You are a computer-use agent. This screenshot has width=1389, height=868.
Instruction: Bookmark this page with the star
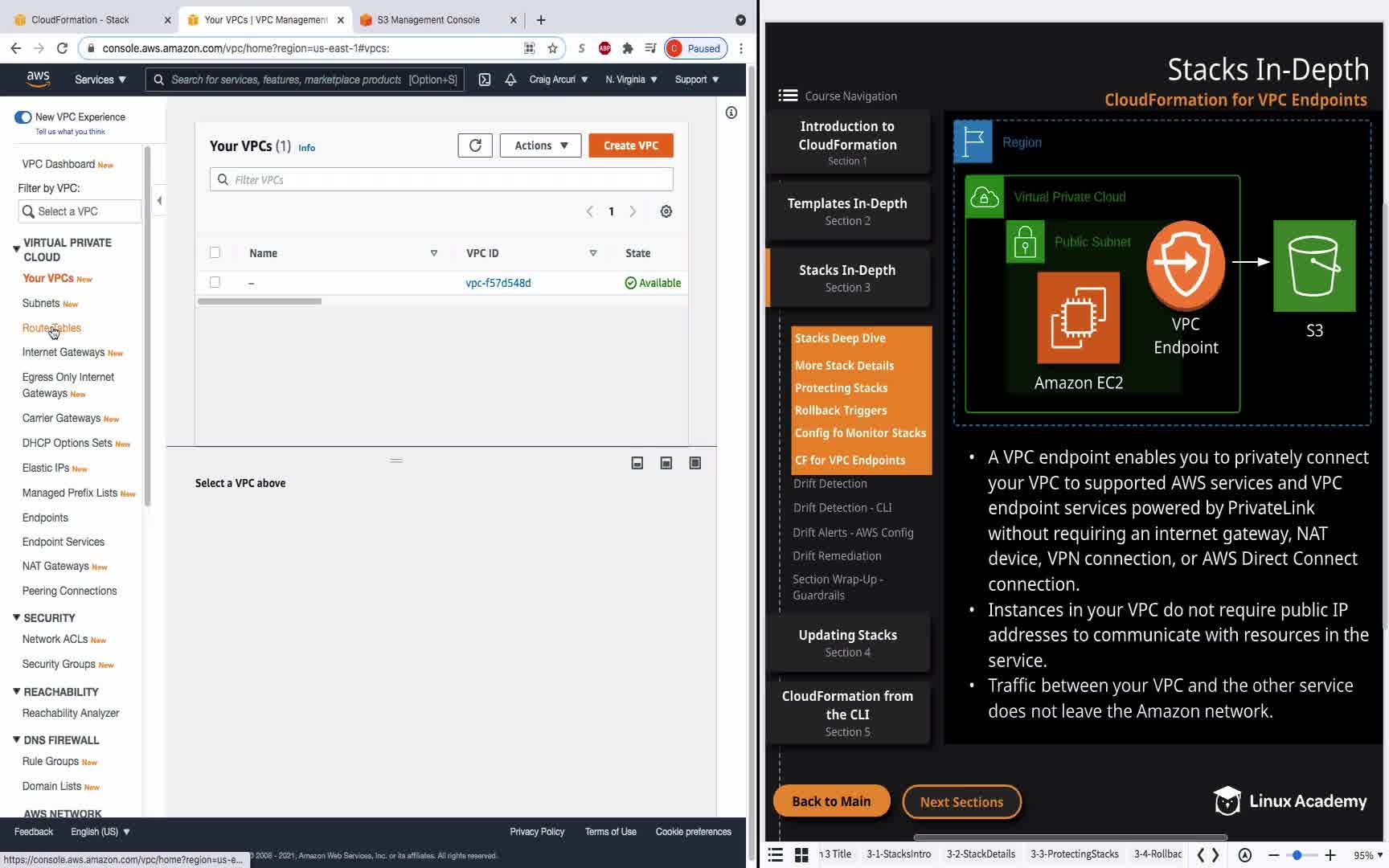point(552,48)
